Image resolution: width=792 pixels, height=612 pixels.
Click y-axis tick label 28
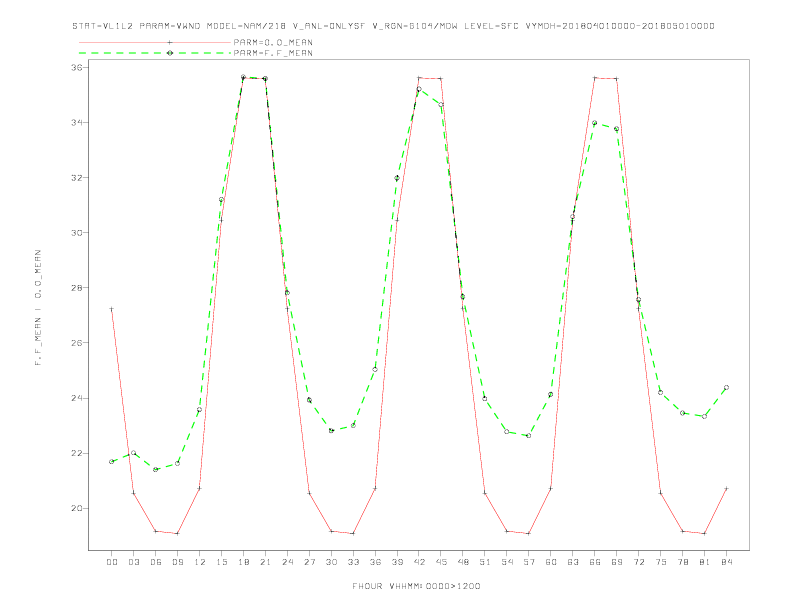tap(78, 288)
